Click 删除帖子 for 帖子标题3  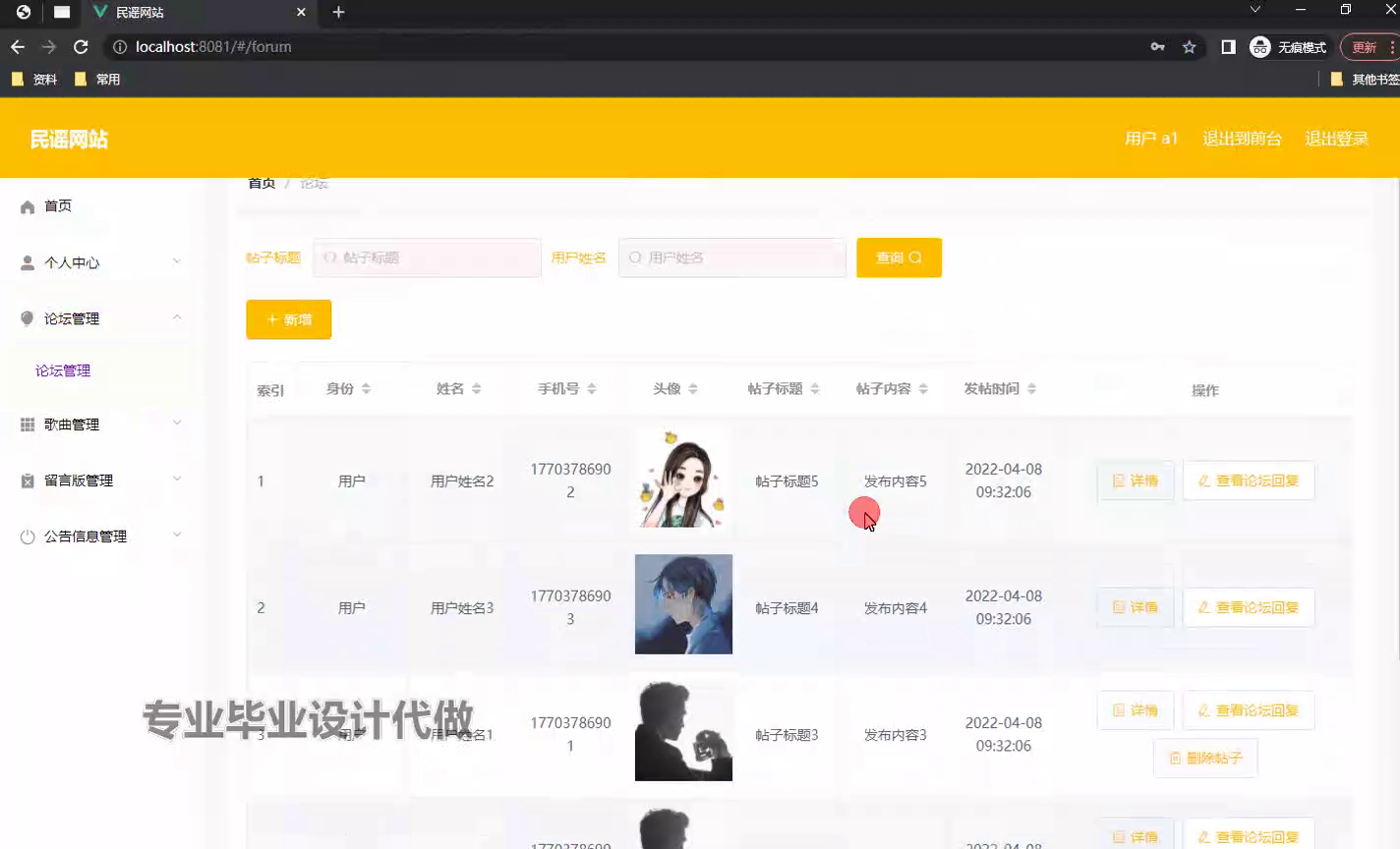(x=1205, y=758)
